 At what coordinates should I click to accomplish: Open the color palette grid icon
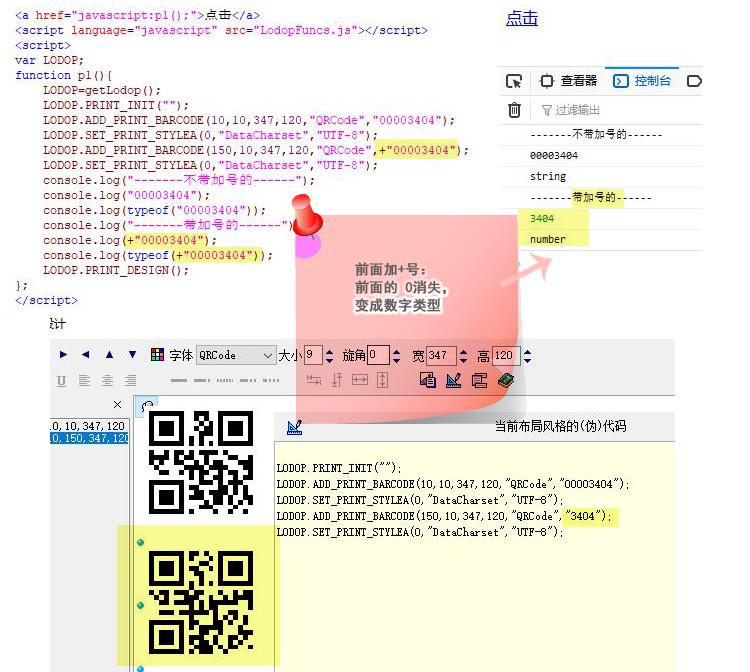tap(157, 354)
